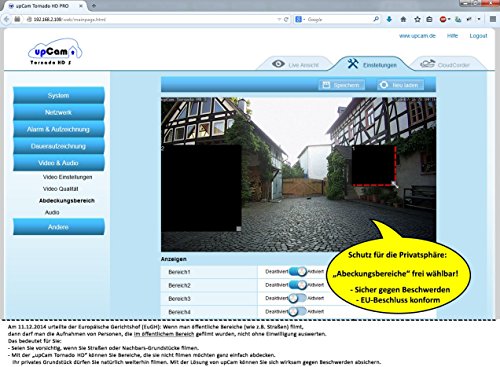Open the Hilfe help link

point(452,36)
